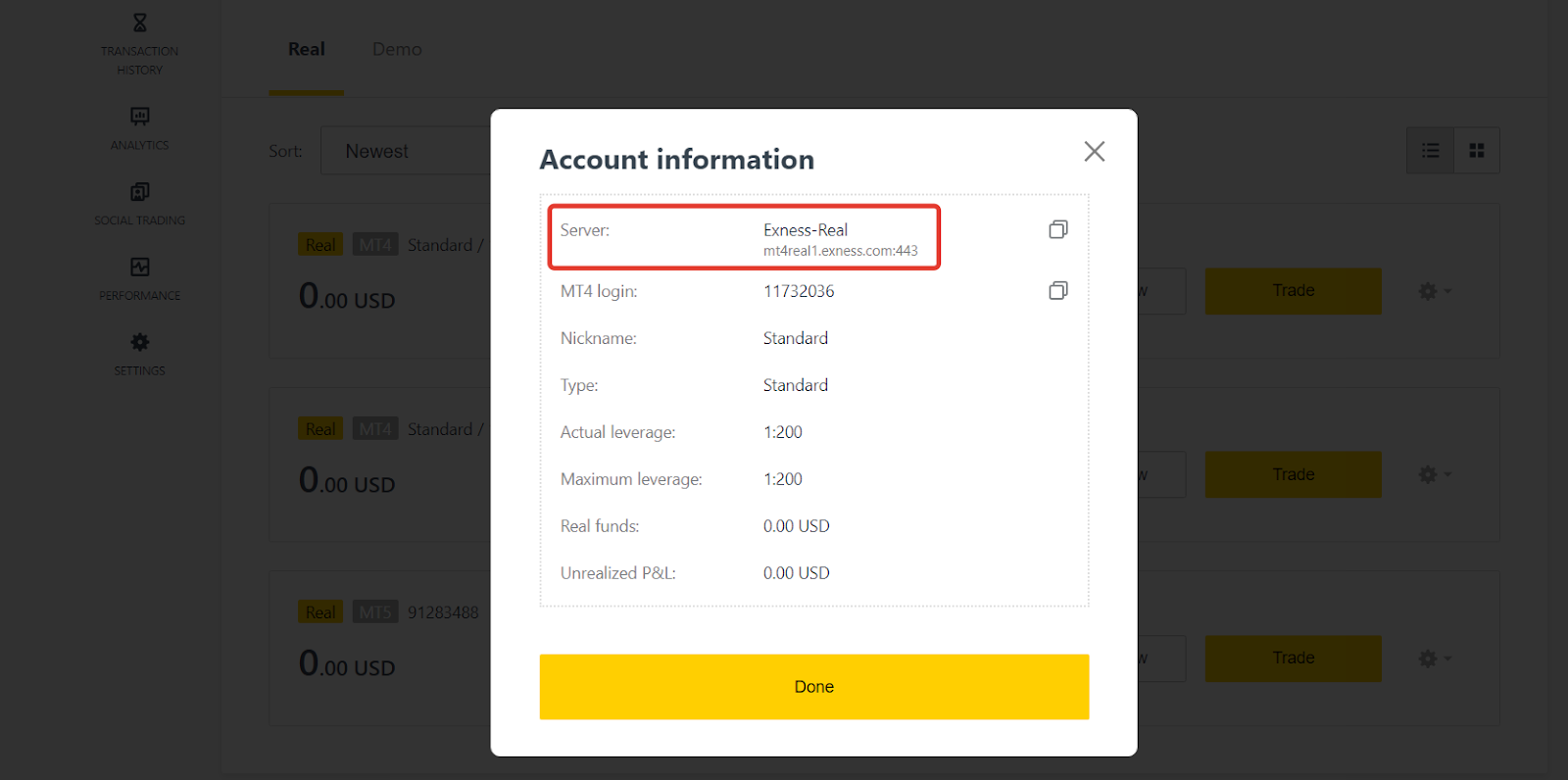Viewport: 1568px width, 780px height.
Task: Open Transaction History in sidebar
Action: pos(140,44)
